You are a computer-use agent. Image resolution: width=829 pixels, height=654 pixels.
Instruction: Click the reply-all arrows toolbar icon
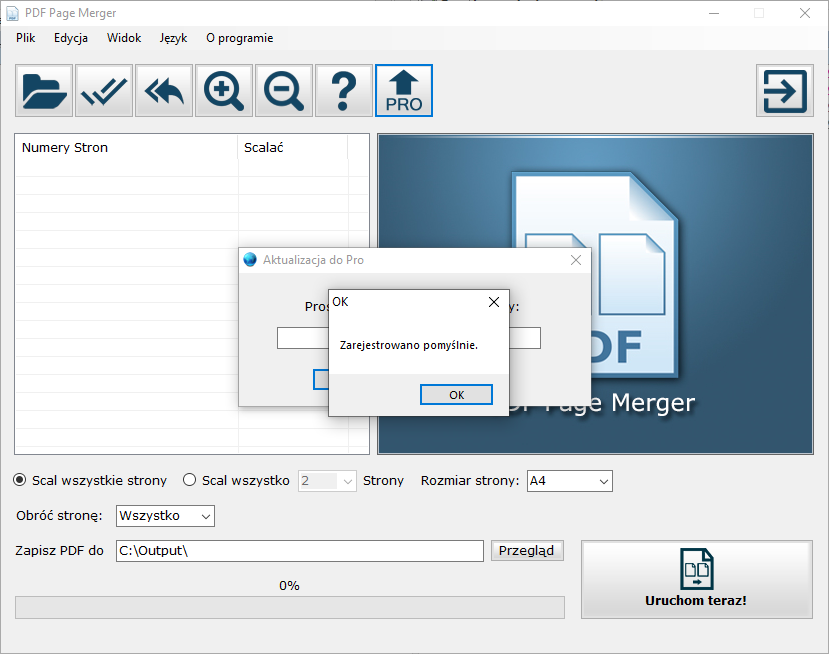(164, 91)
